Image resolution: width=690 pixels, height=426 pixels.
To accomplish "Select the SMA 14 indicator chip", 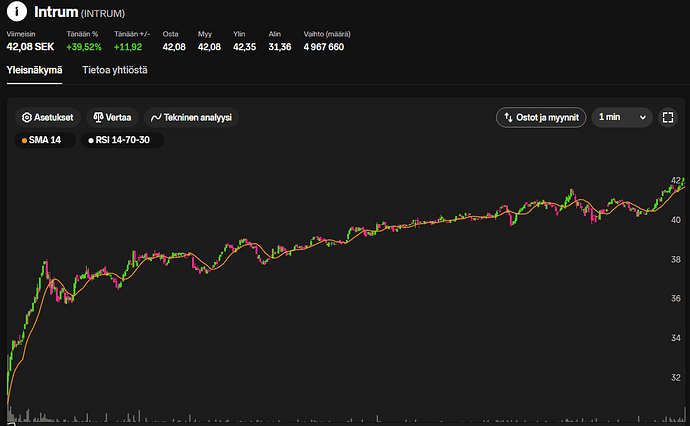I will pyautogui.click(x=45, y=140).
